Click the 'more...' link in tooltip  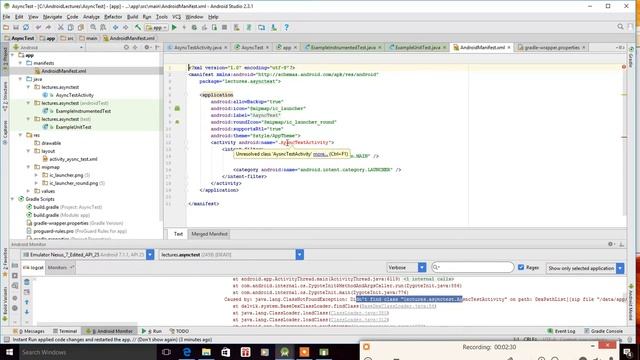click(x=320, y=154)
